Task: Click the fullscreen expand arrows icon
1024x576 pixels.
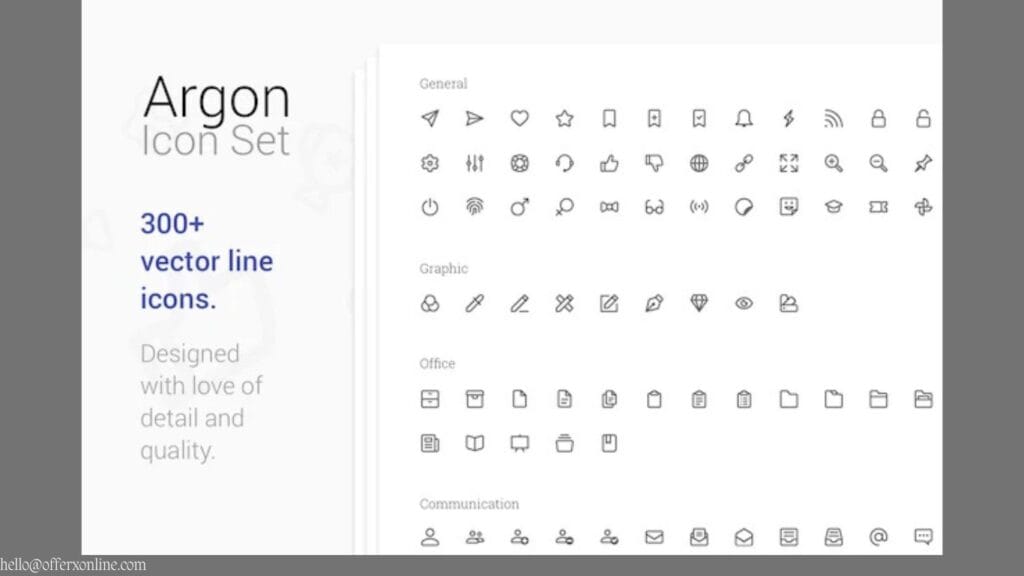Action: [789, 163]
